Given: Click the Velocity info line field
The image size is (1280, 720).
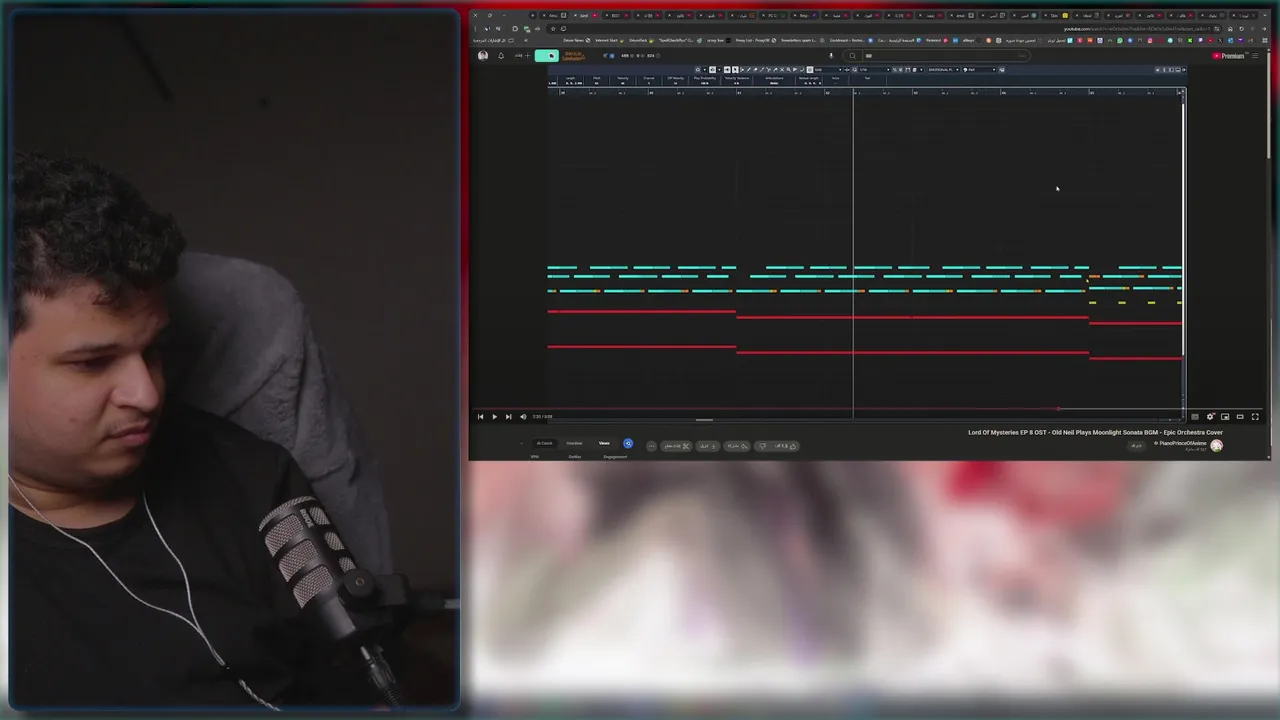Looking at the screenshot, I should point(622,80).
